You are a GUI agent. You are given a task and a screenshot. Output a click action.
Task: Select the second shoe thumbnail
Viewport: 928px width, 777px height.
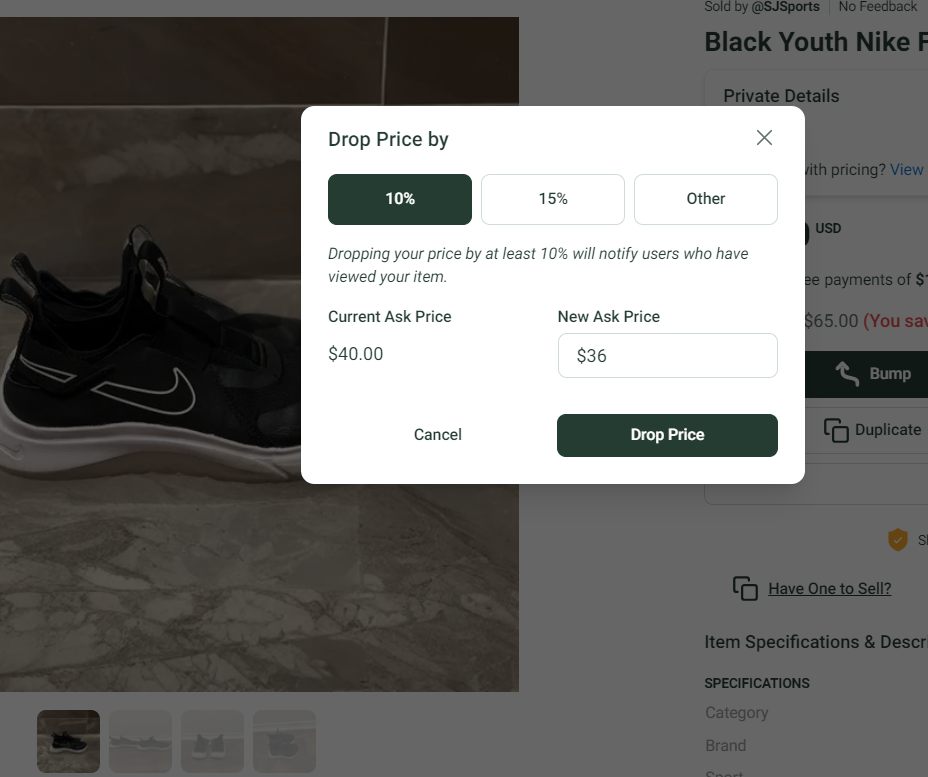[140, 741]
